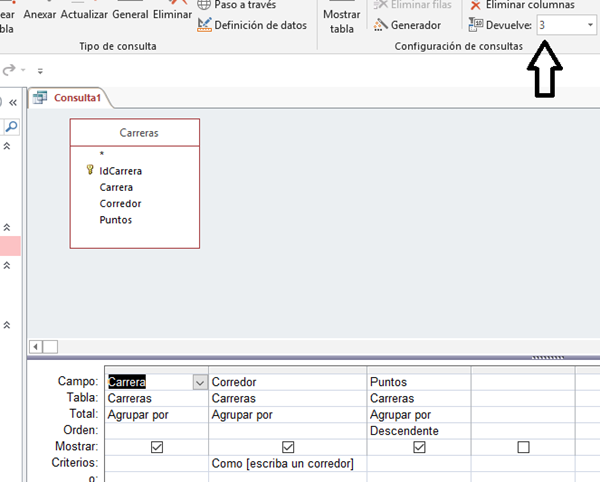Image resolution: width=600 pixels, height=482 pixels.
Task: Select the IdCarrera field in Carreras table
Action: pos(121,171)
